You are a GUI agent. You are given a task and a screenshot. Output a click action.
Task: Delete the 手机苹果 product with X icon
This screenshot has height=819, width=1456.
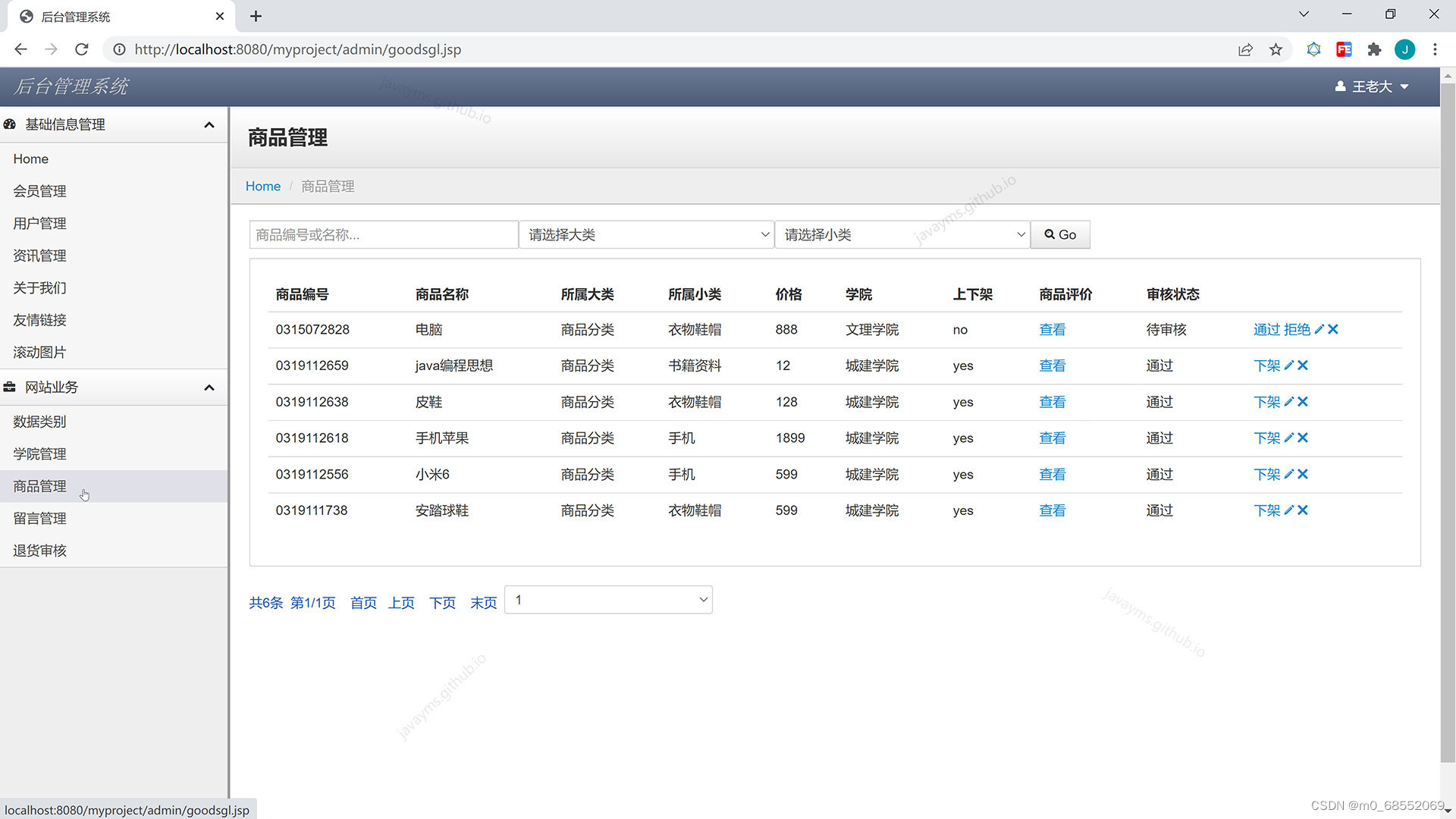pos(1302,438)
